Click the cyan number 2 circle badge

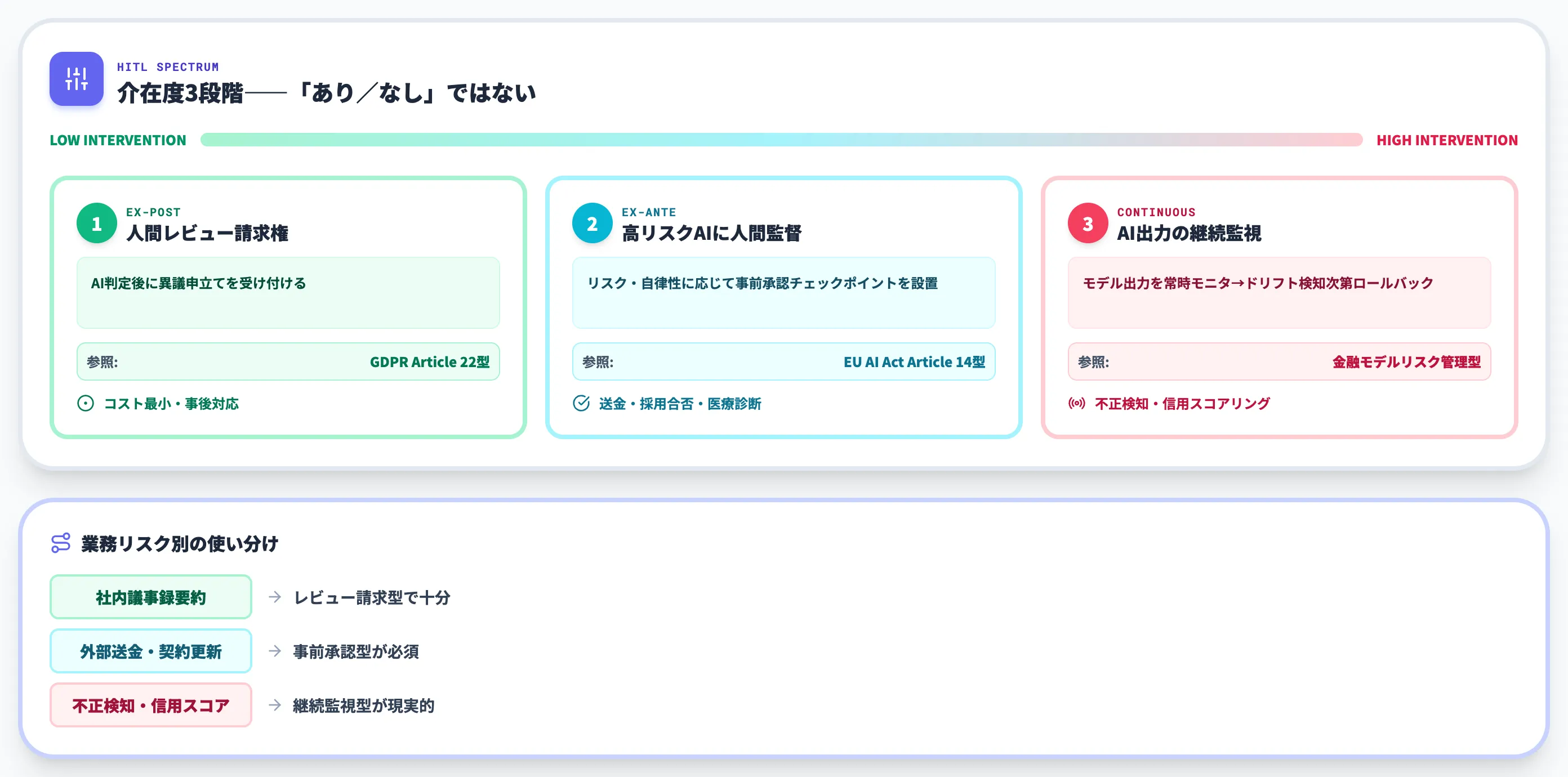pos(593,224)
